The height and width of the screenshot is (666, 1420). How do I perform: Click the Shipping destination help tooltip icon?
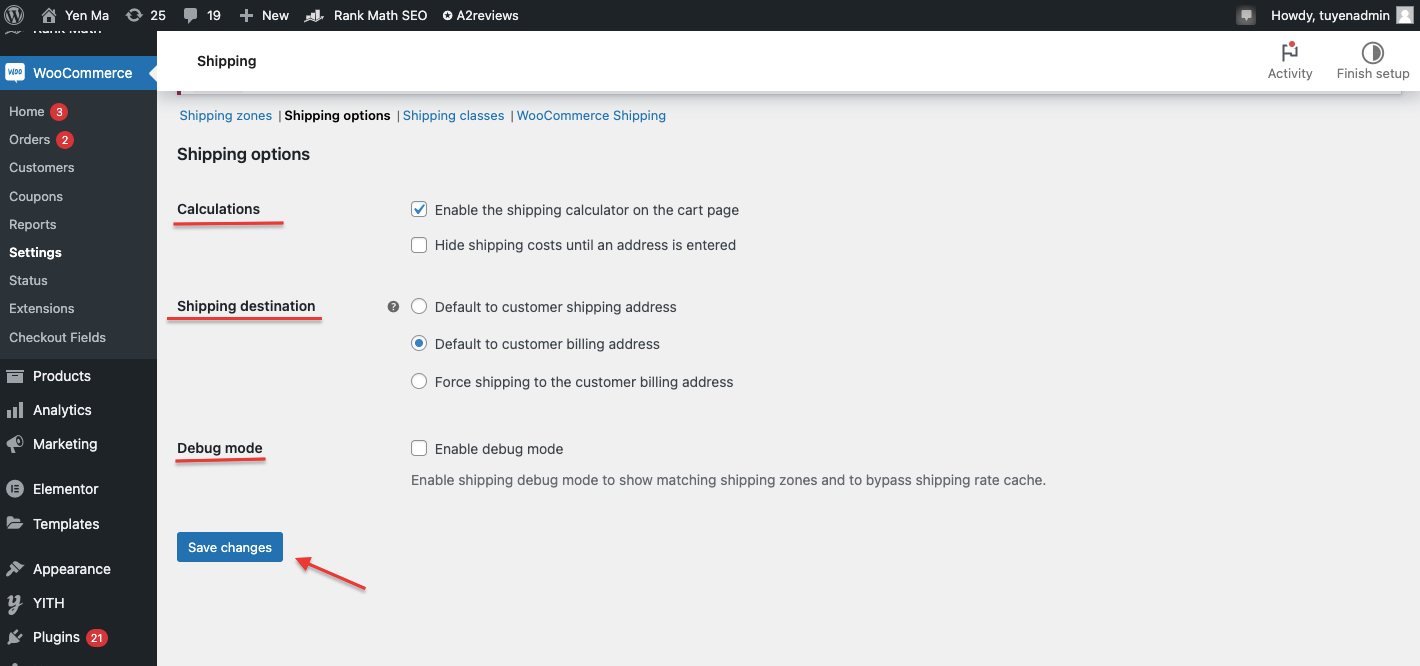coord(393,307)
